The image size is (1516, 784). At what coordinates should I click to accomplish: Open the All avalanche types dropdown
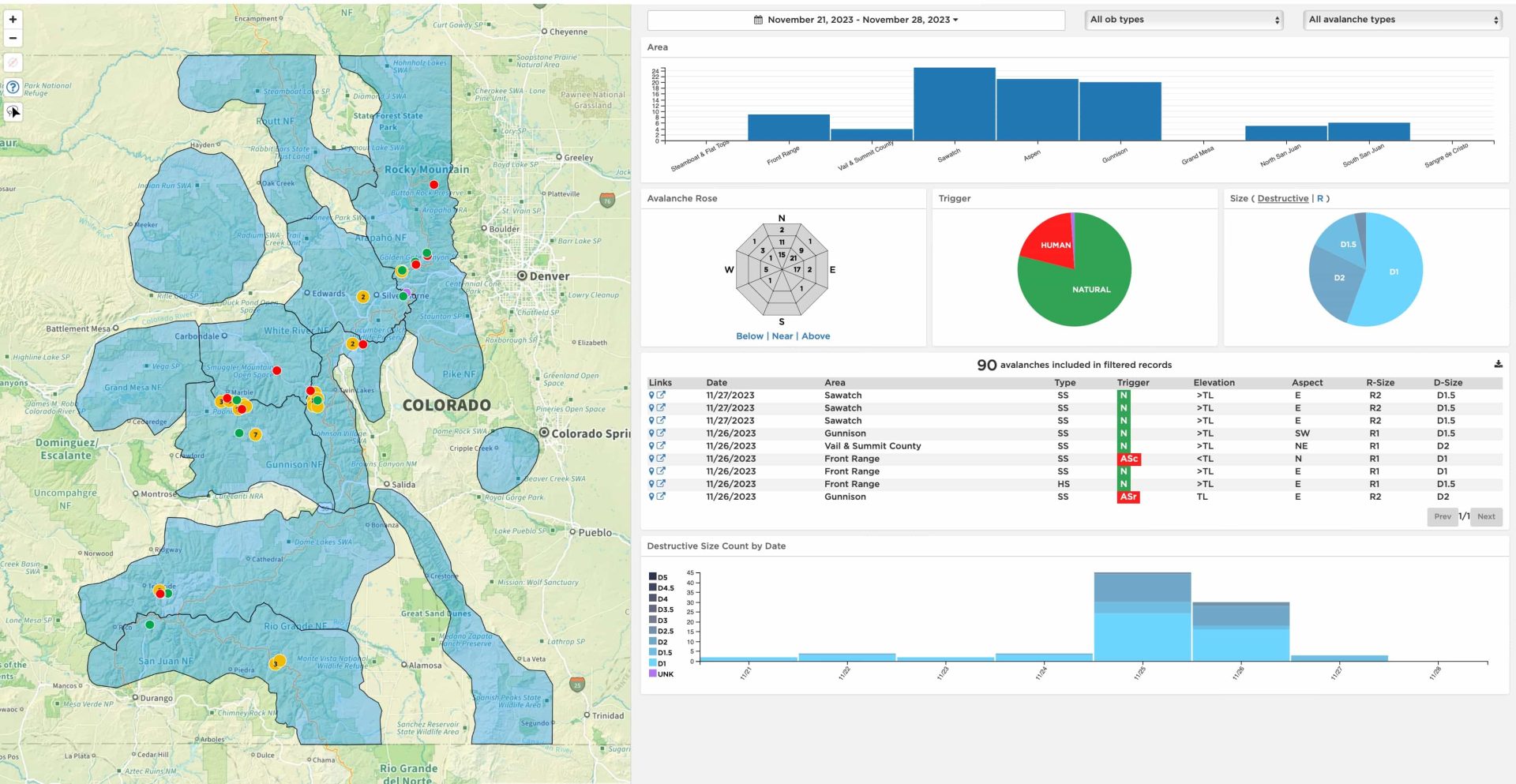1403,20
